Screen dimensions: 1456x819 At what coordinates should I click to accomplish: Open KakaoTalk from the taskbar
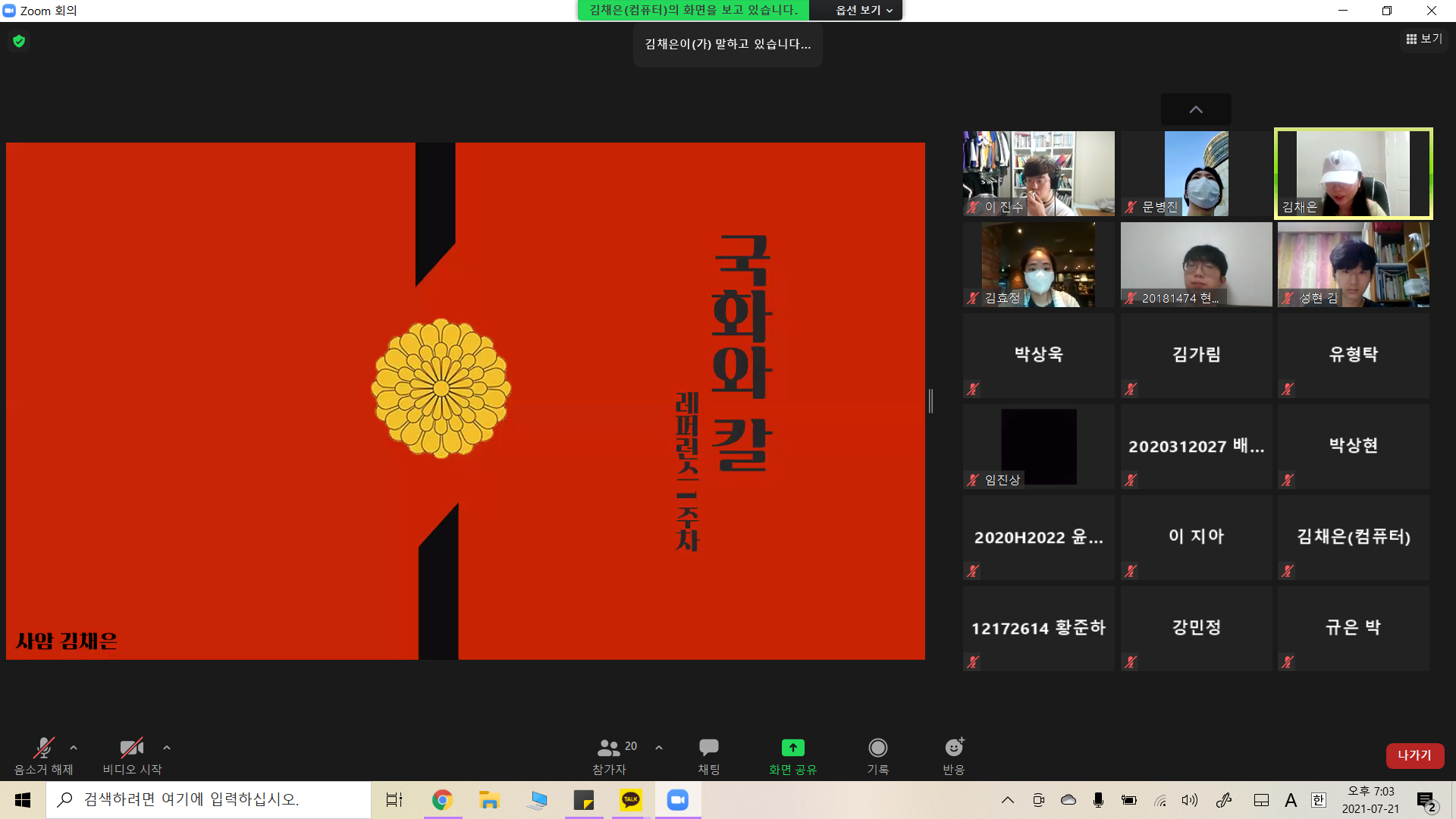coord(631,800)
